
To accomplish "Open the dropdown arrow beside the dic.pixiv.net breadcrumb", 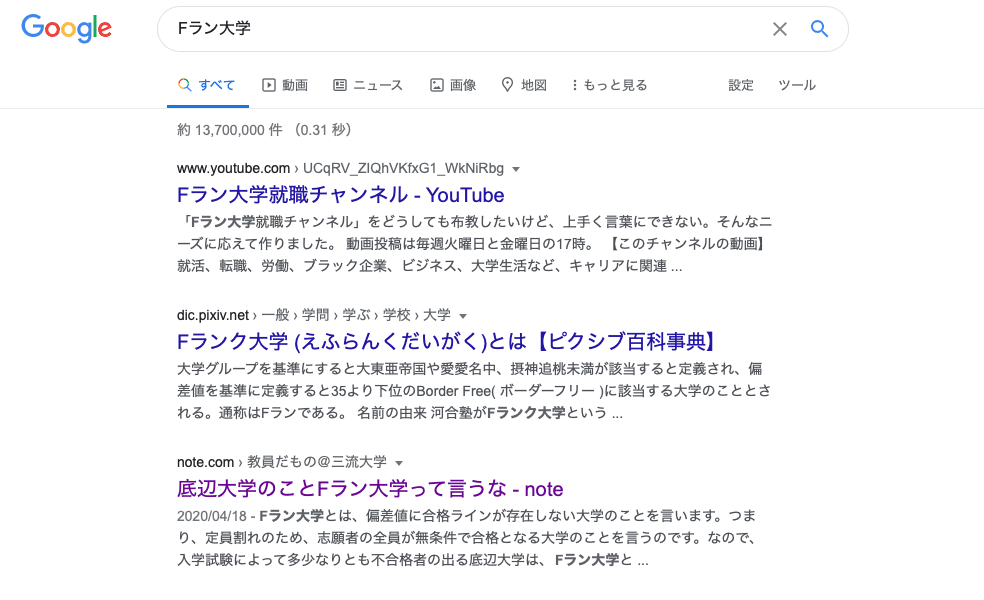I will pos(463,316).
